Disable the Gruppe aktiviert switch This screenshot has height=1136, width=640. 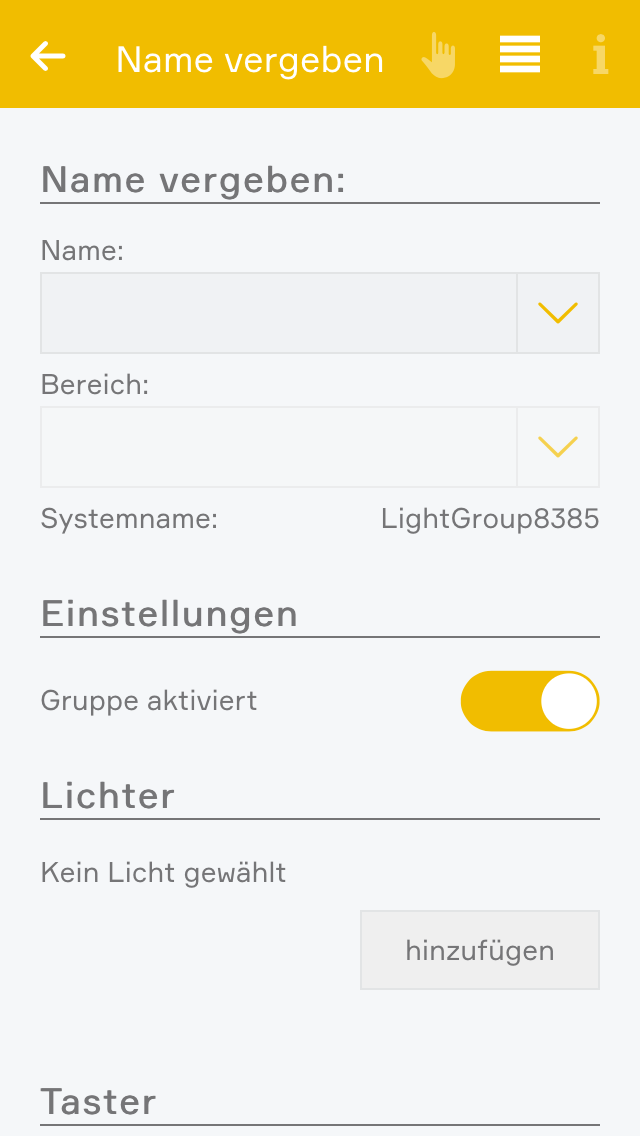529,701
